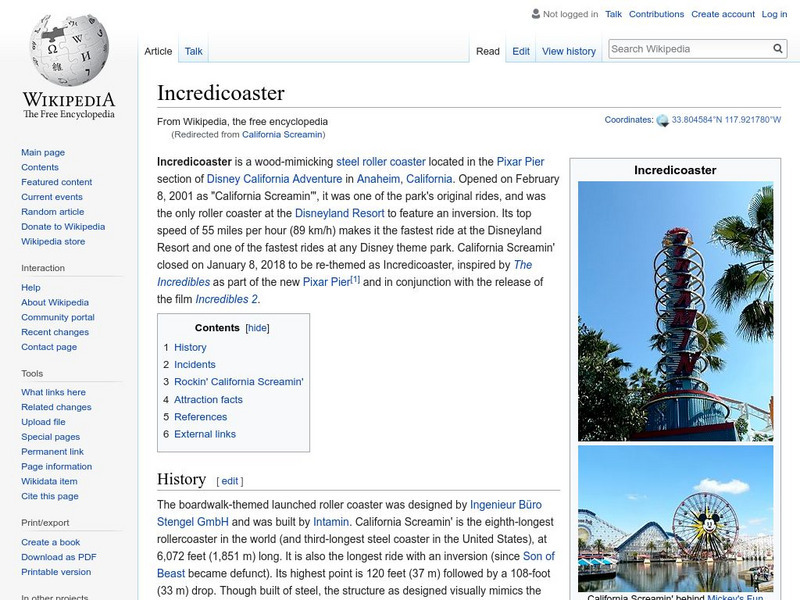This screenshot has height=600, width=800.
Task: View the Mickey's Fun Wheel infobox photo
Action: [x=676, y=518]
